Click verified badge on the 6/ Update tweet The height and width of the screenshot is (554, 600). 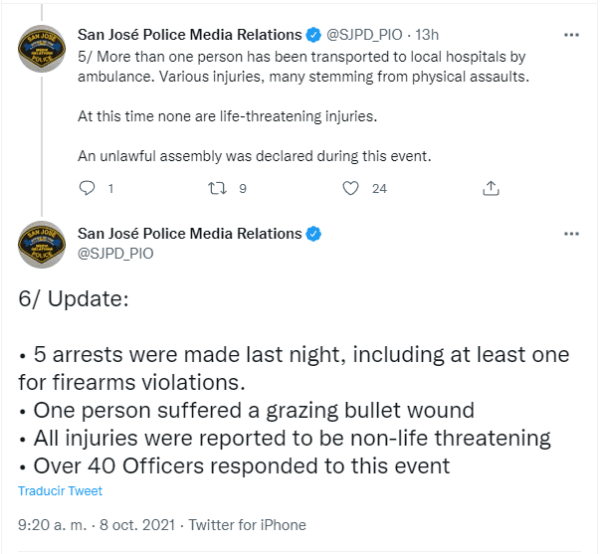(313, 233)
